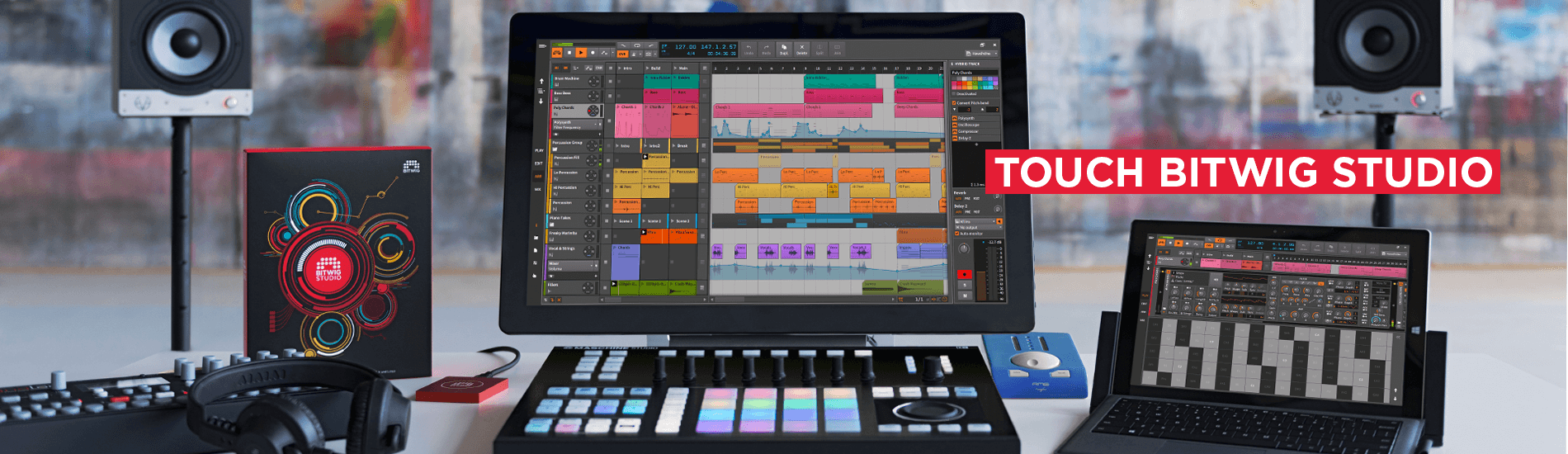Switch to the PLAY view
The height and width of the screenshot is (454, 1568).
point(539,150)
